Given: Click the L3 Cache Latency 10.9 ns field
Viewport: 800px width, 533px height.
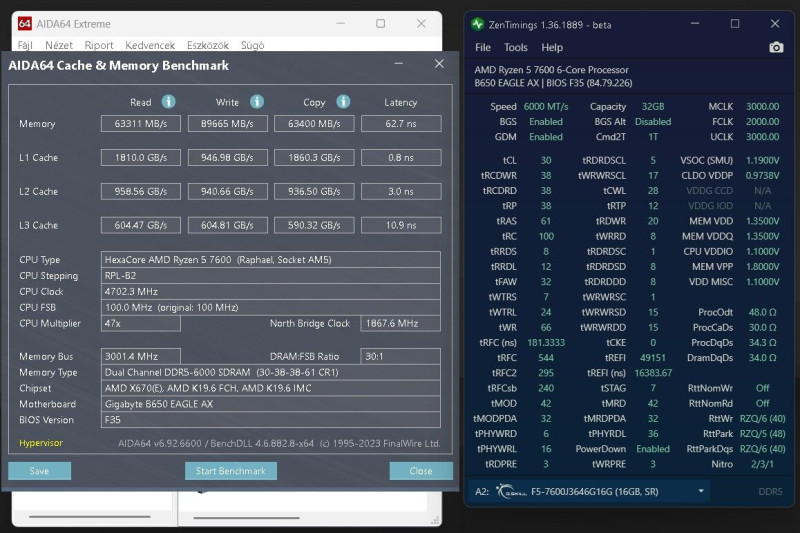Looking at the screenshot, I should click(x=401, y=225).
